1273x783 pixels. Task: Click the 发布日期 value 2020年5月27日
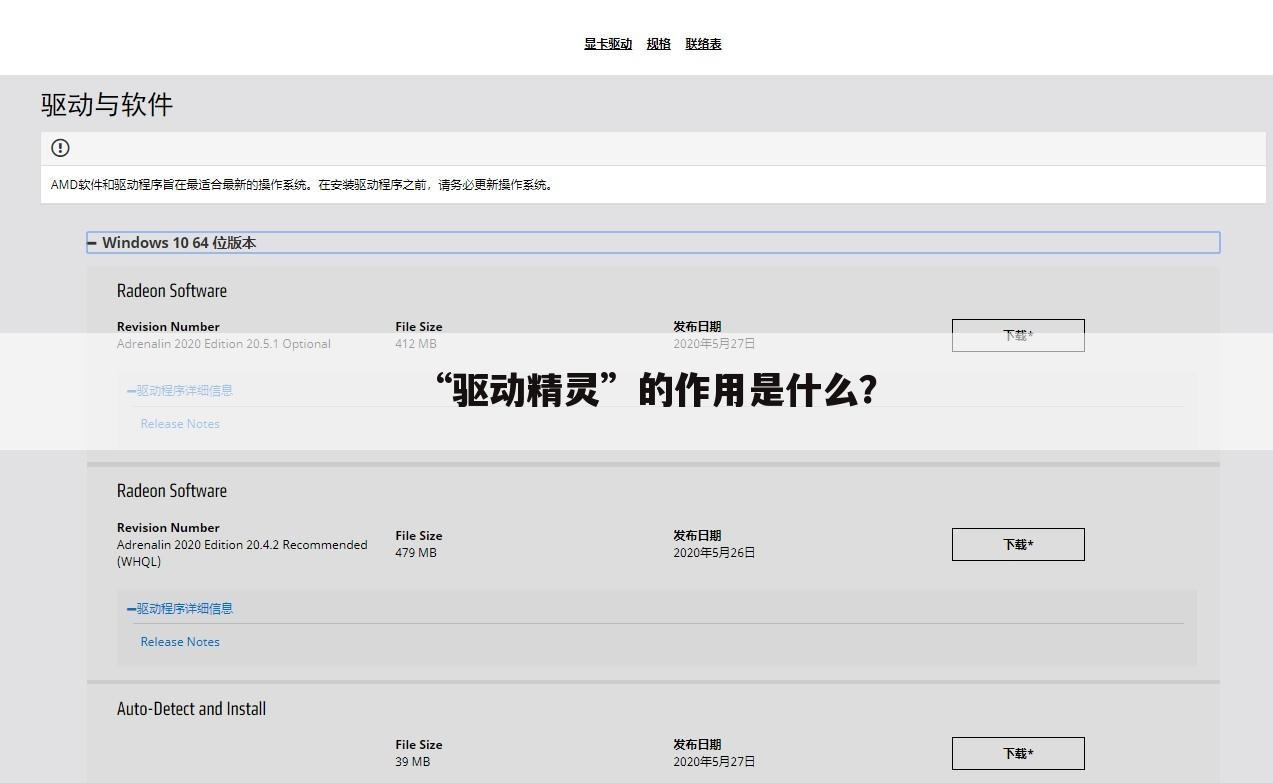715,343
